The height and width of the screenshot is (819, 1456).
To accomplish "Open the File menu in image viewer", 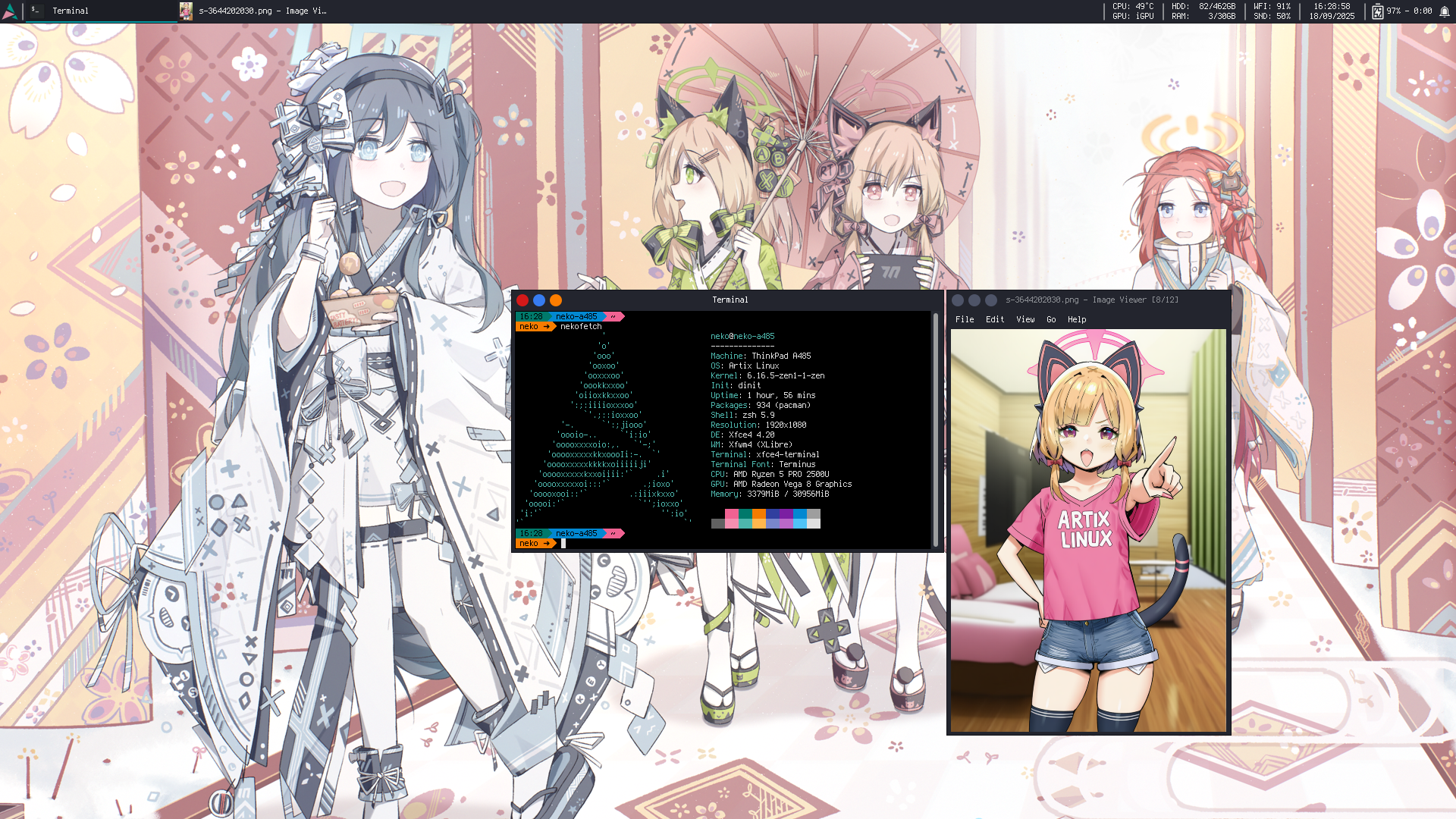I will (x=965, y=320).
